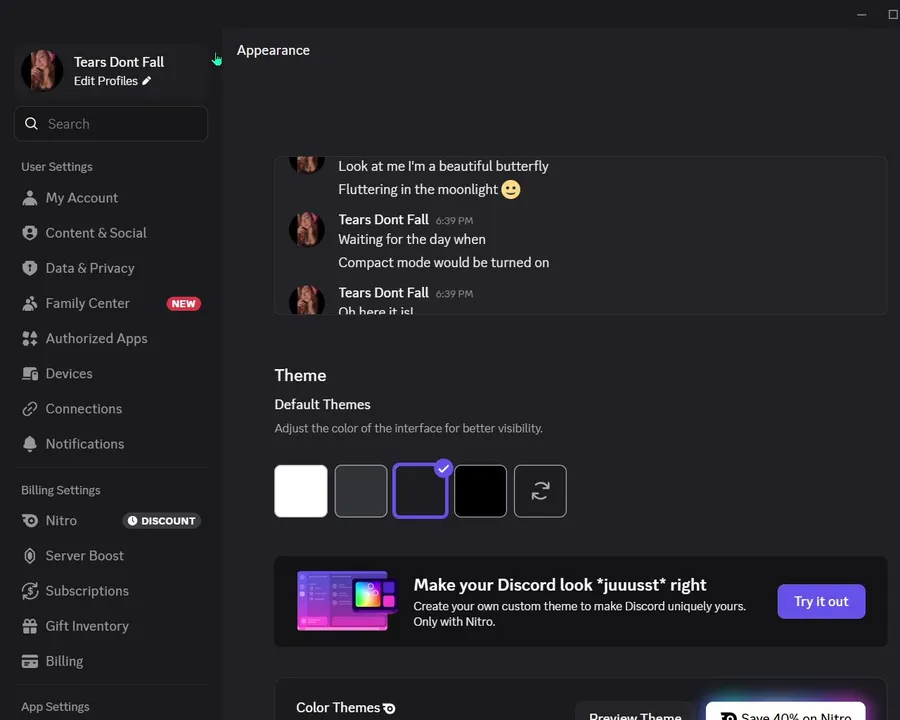Click the Notifications bell icon
The image size is (900, 720).
click(x=29, y=444)
